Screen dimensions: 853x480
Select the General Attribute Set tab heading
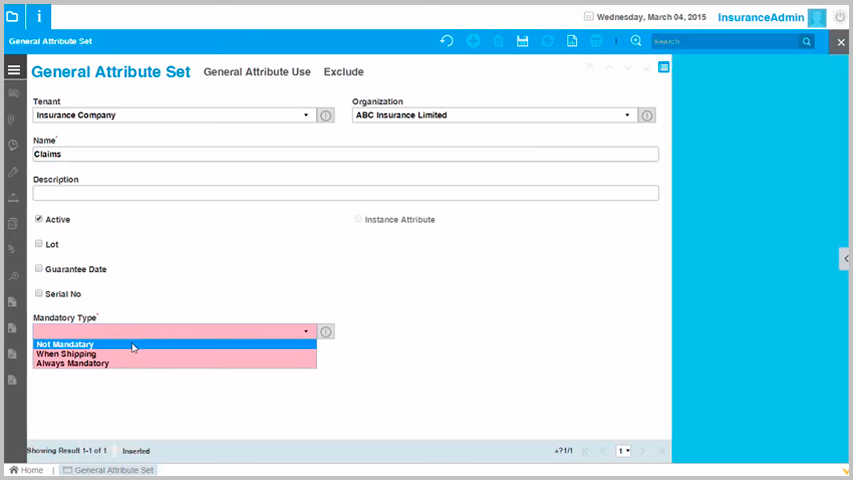tap(111, 72)
